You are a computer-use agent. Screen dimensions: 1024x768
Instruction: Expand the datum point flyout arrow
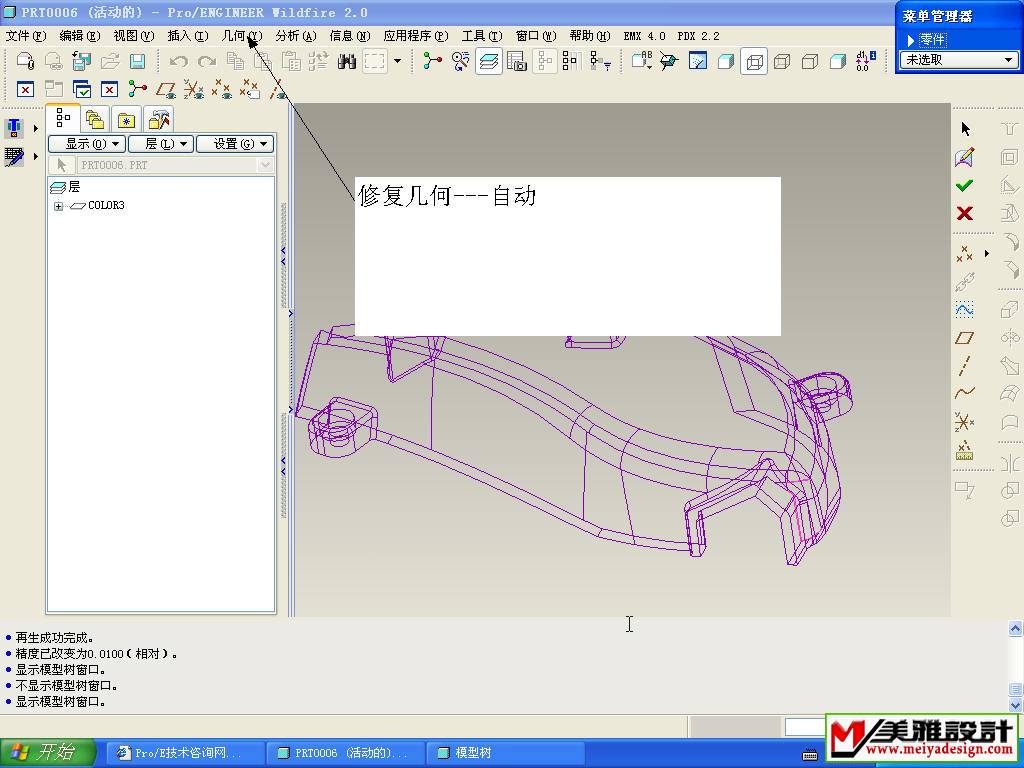[x=987, y=253]
